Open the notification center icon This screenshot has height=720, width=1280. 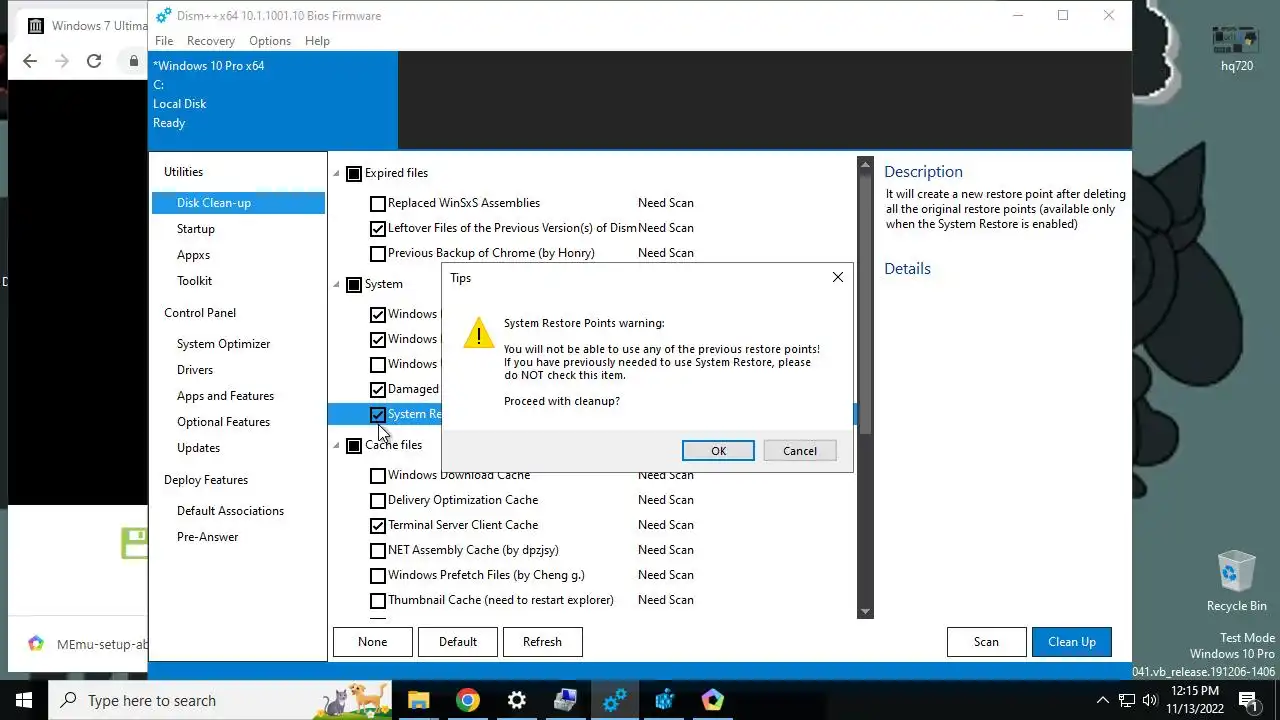coord(1248,700)
